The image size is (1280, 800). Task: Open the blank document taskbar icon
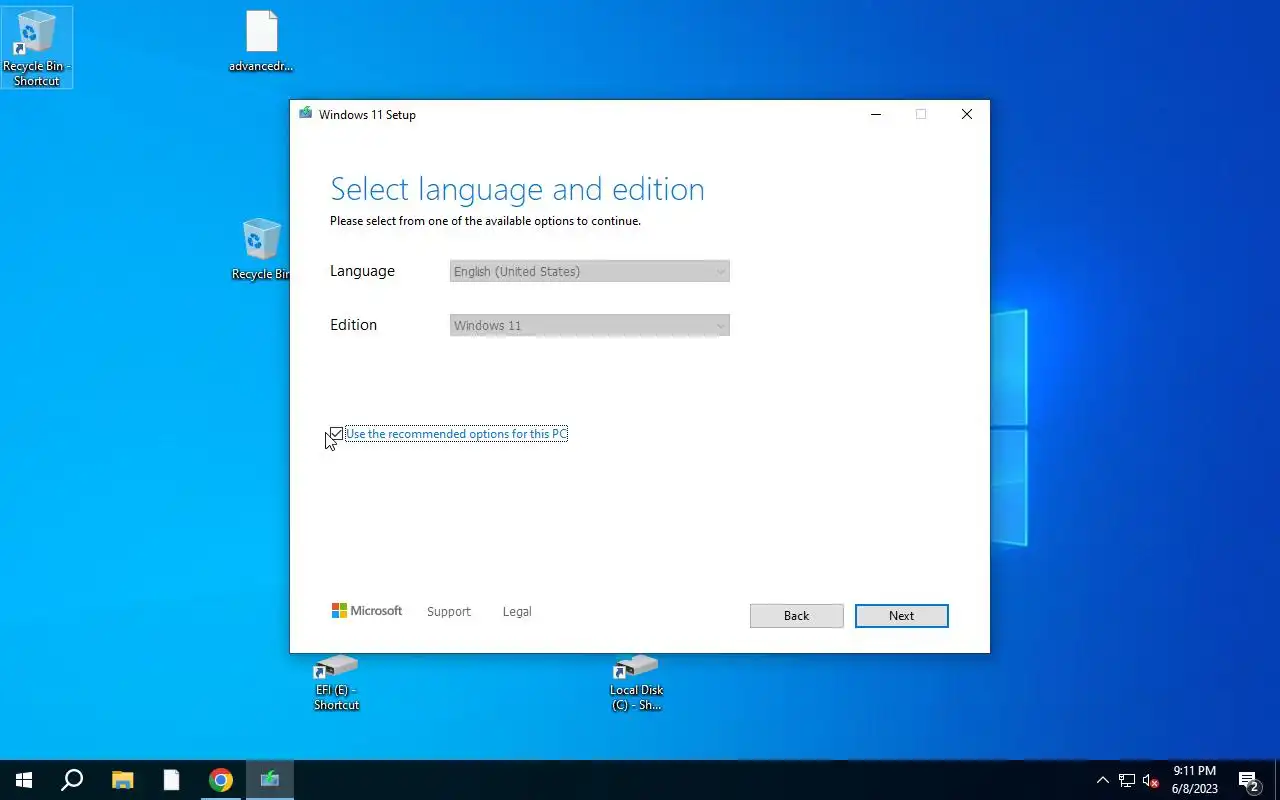coord(171,780)
